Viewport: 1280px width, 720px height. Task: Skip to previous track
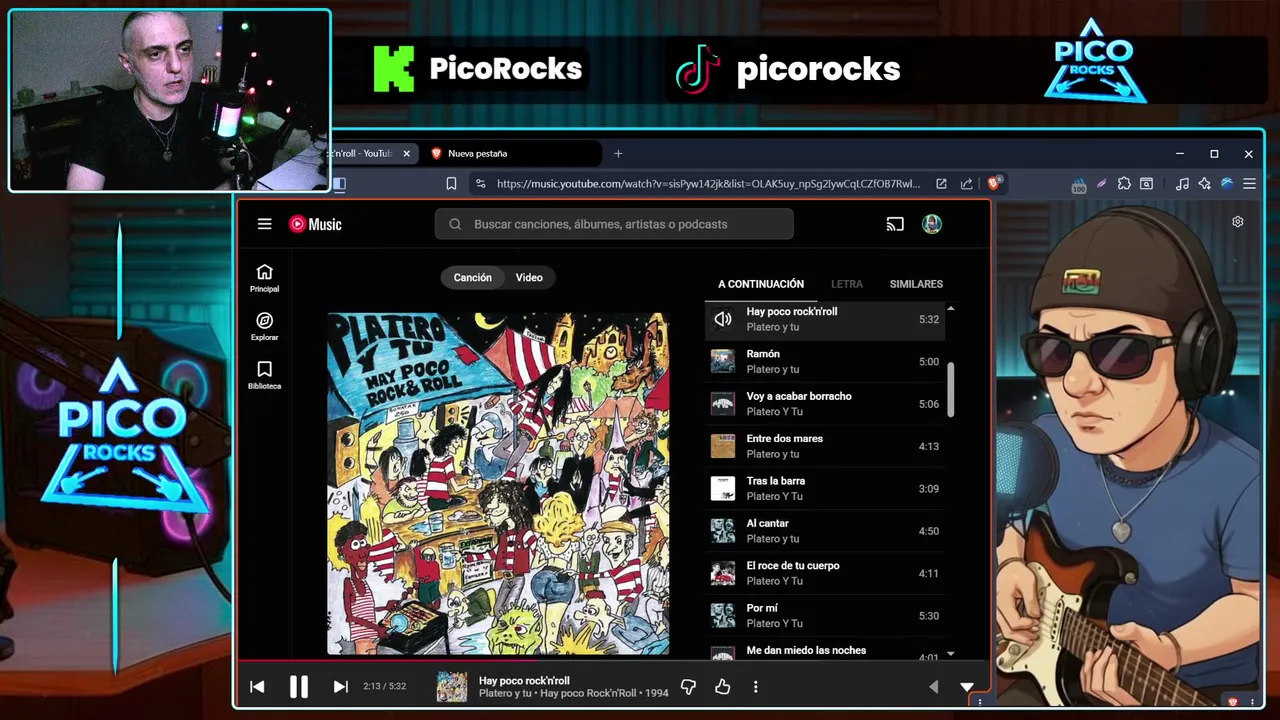[257, 686]
